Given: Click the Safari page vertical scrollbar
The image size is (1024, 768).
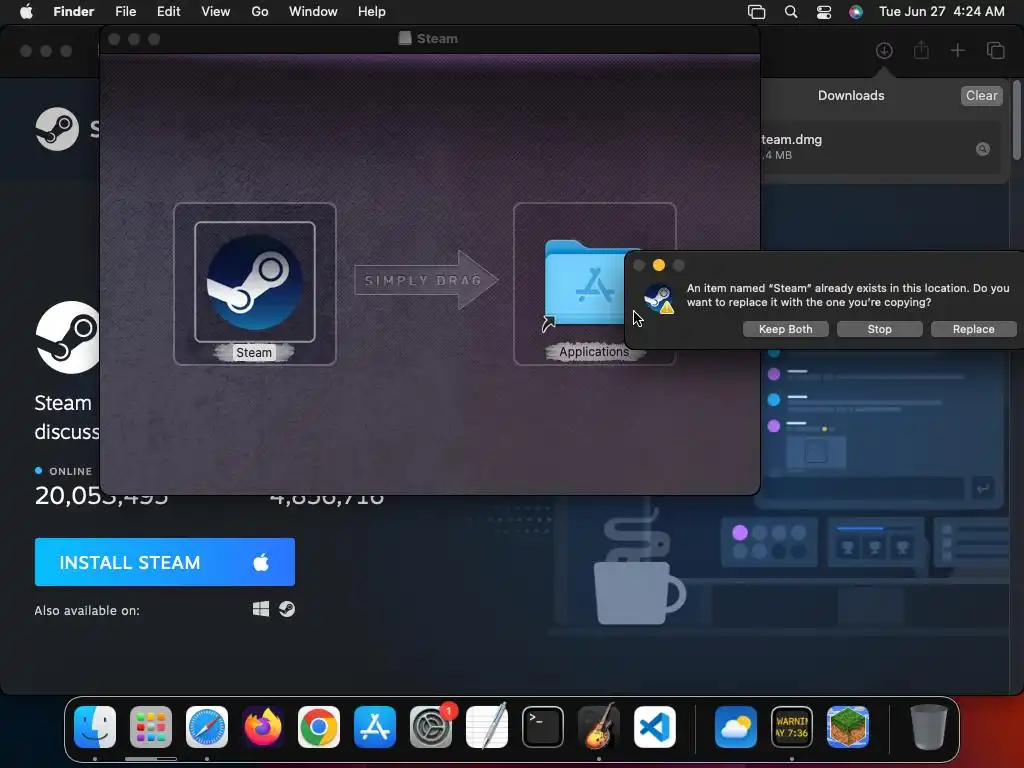Looking at the screenshot, I should [x=1017, y=120].
